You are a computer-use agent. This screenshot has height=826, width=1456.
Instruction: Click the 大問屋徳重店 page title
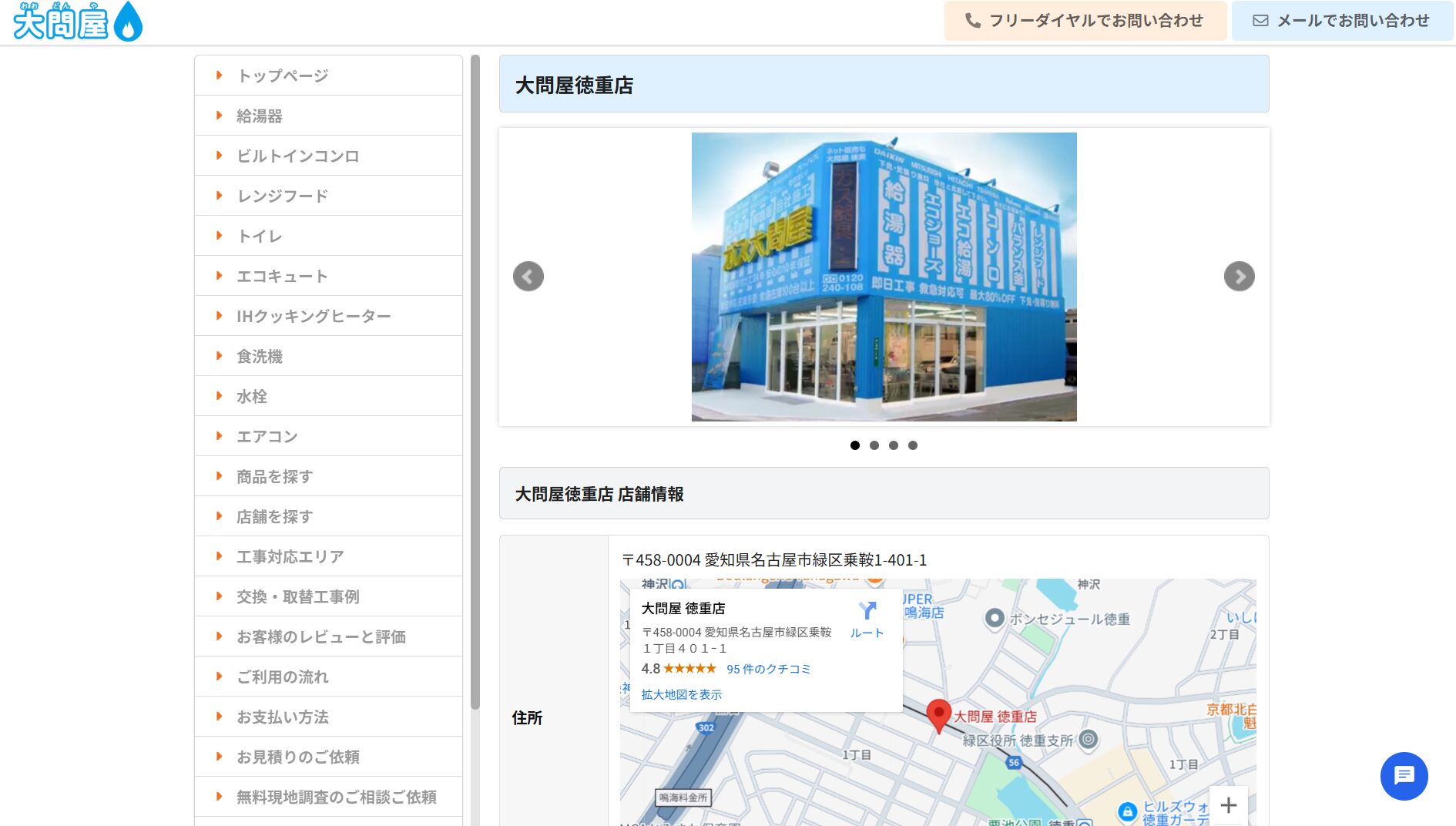tap(574, 85)
